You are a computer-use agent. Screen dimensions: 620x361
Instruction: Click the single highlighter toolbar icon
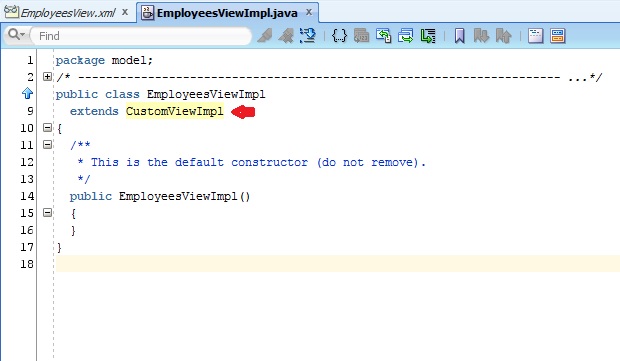point(265,36)
